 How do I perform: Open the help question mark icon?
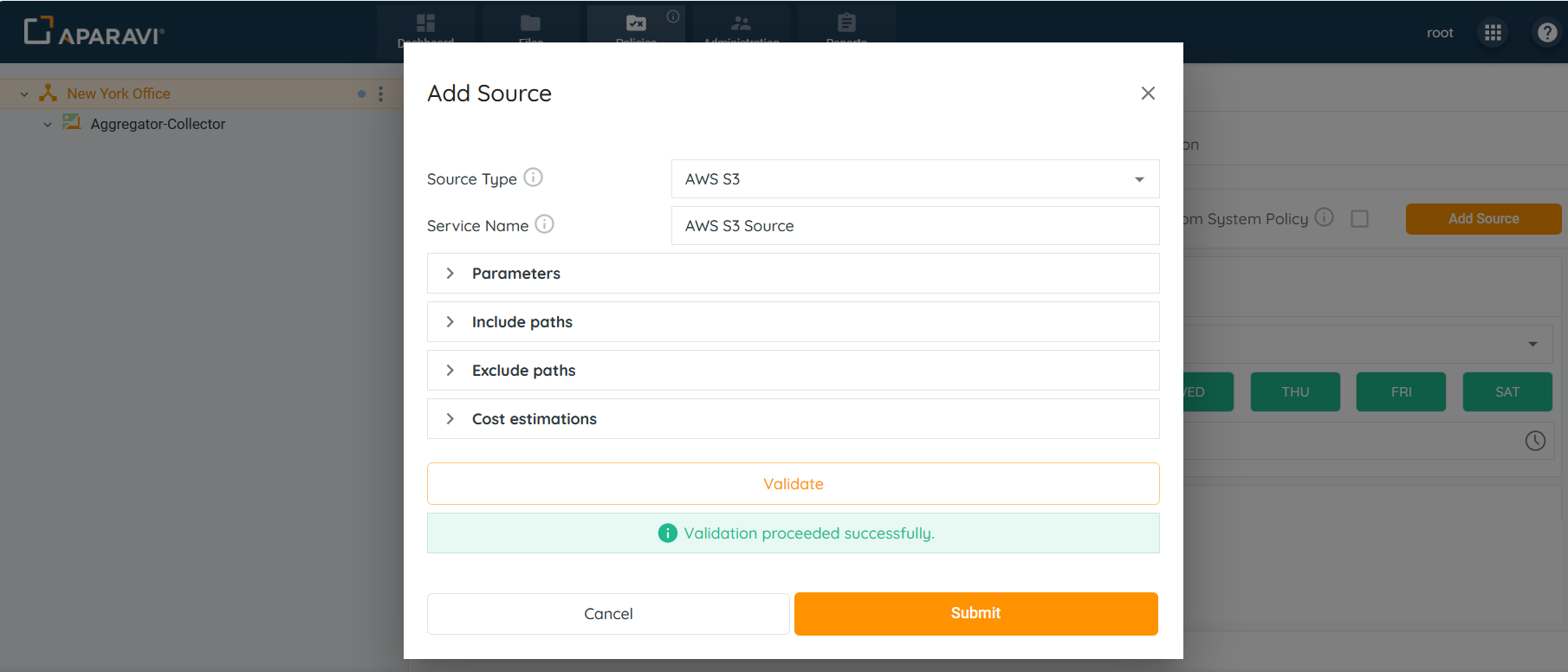click(1546, 33)
